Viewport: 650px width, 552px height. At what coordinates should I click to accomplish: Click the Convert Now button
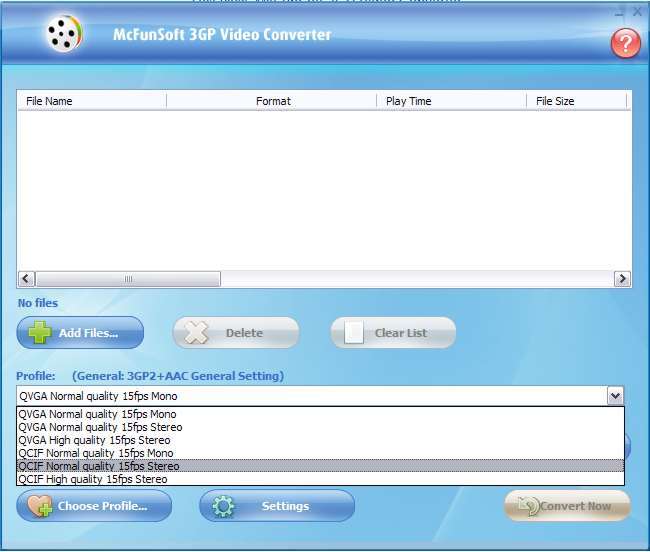click(567, 506)
